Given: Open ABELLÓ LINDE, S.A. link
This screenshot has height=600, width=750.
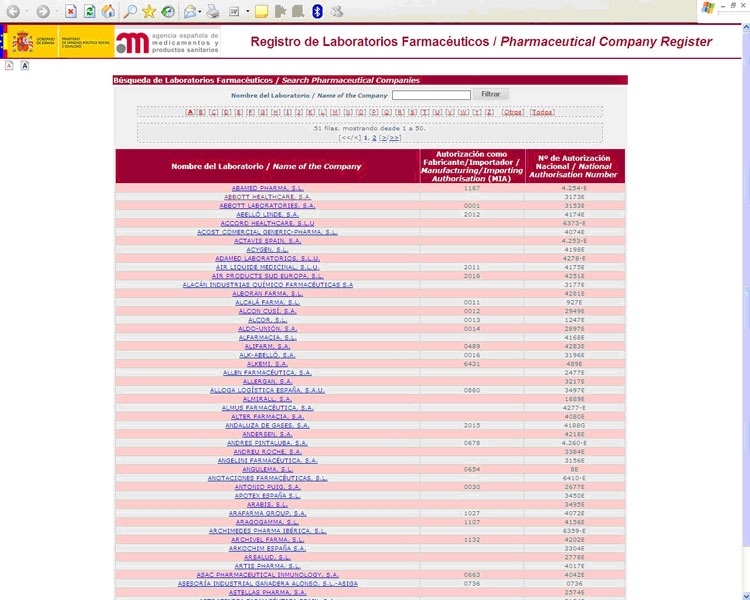Looking at the screenshot, I should (x=267, y=214).
